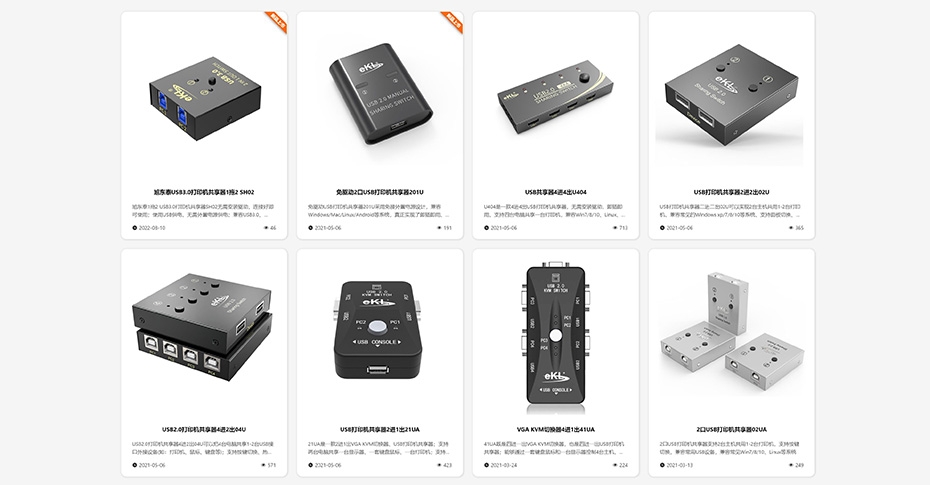This screenshot has width=930, height=485.
Task: Open the 2口USB打印机共享器02UA title link
Action: 732,429
